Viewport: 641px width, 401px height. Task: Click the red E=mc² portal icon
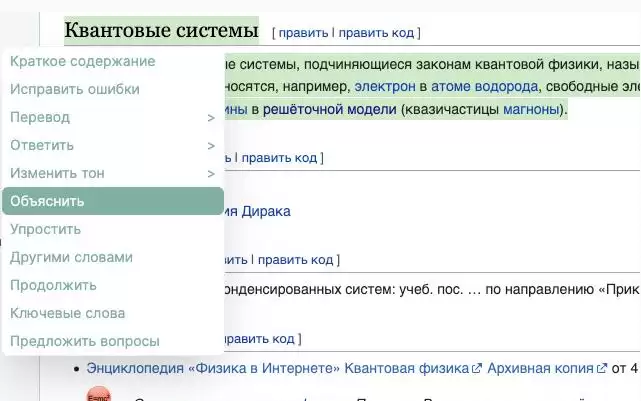point(99,394)
